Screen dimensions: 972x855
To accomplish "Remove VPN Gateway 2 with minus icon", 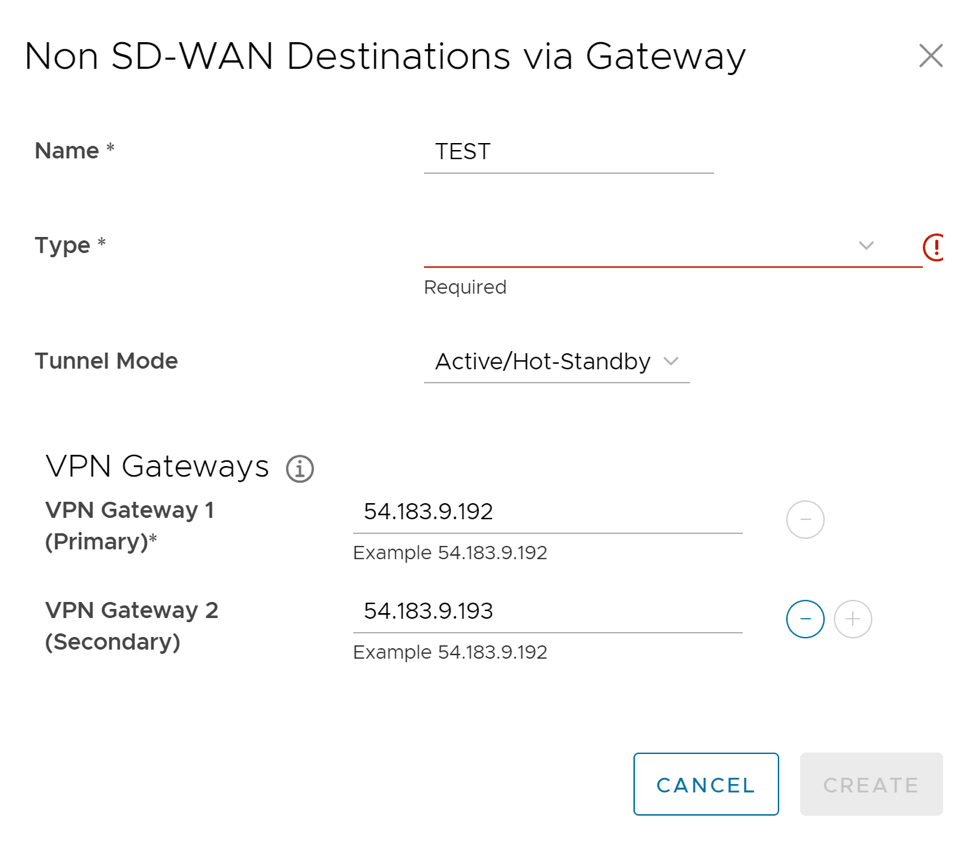I will pos(805,620).
